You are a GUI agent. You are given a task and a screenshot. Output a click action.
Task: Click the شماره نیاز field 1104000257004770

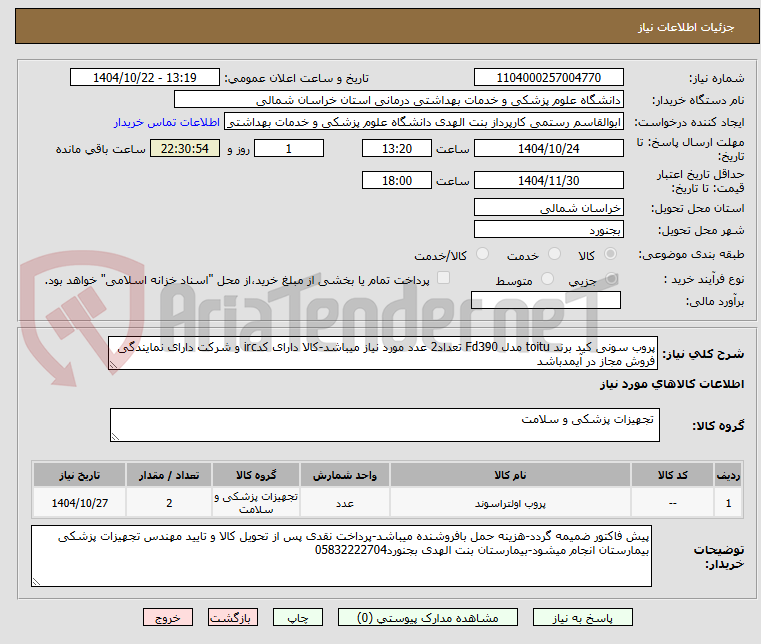pyautogui.click(x=548, y=77)
